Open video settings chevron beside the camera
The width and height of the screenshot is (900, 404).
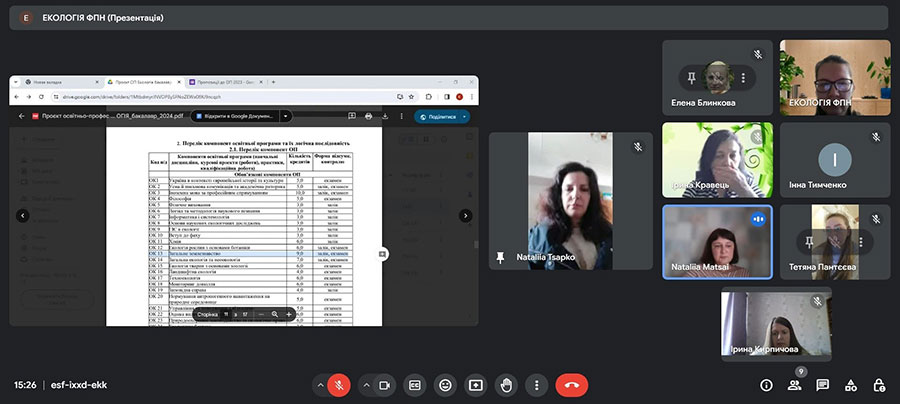pyautogui.click(x=366, y=386)
